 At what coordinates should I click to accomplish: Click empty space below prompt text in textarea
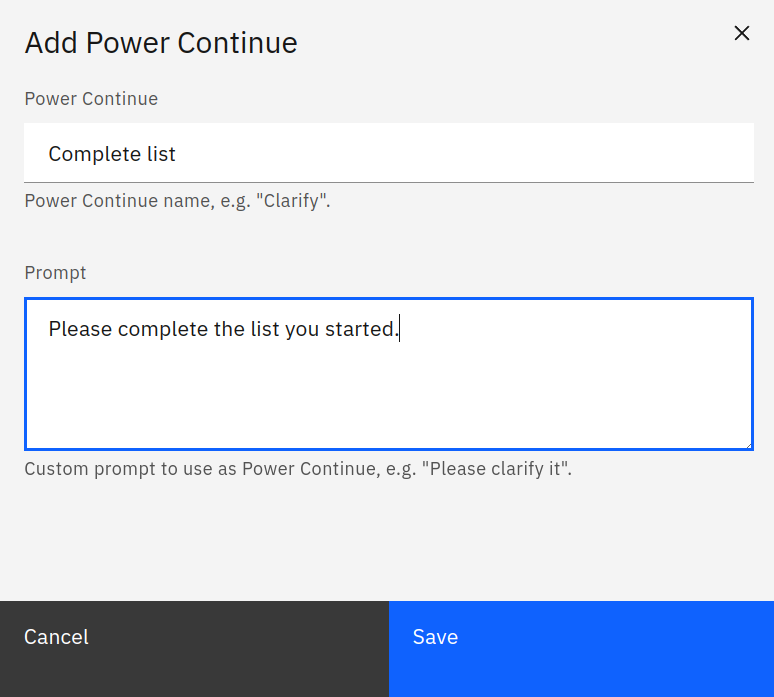[388, 400]
